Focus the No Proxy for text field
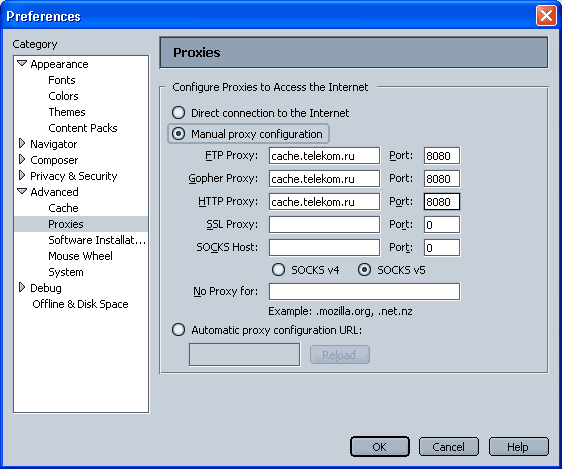This screenshot has width=562, height=469. (365, 291)
